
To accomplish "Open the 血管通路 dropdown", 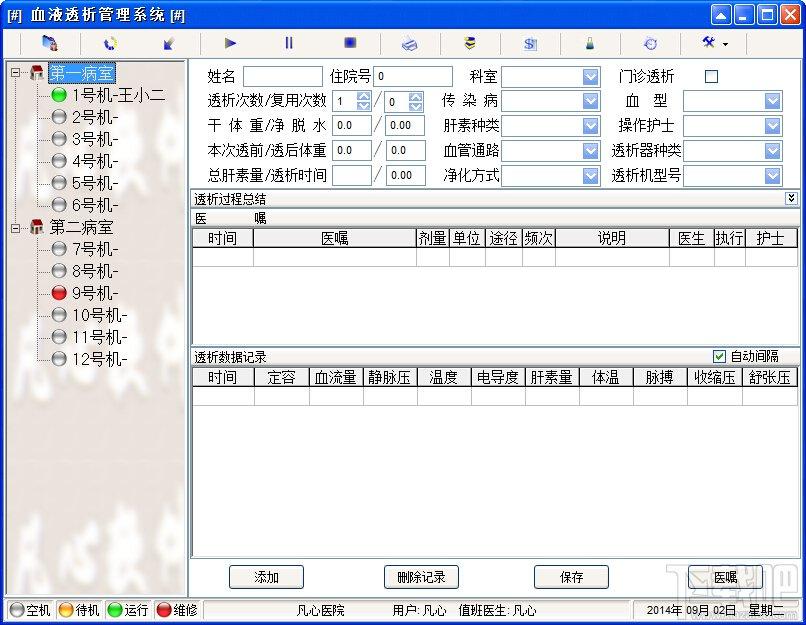I will [591, 151].
